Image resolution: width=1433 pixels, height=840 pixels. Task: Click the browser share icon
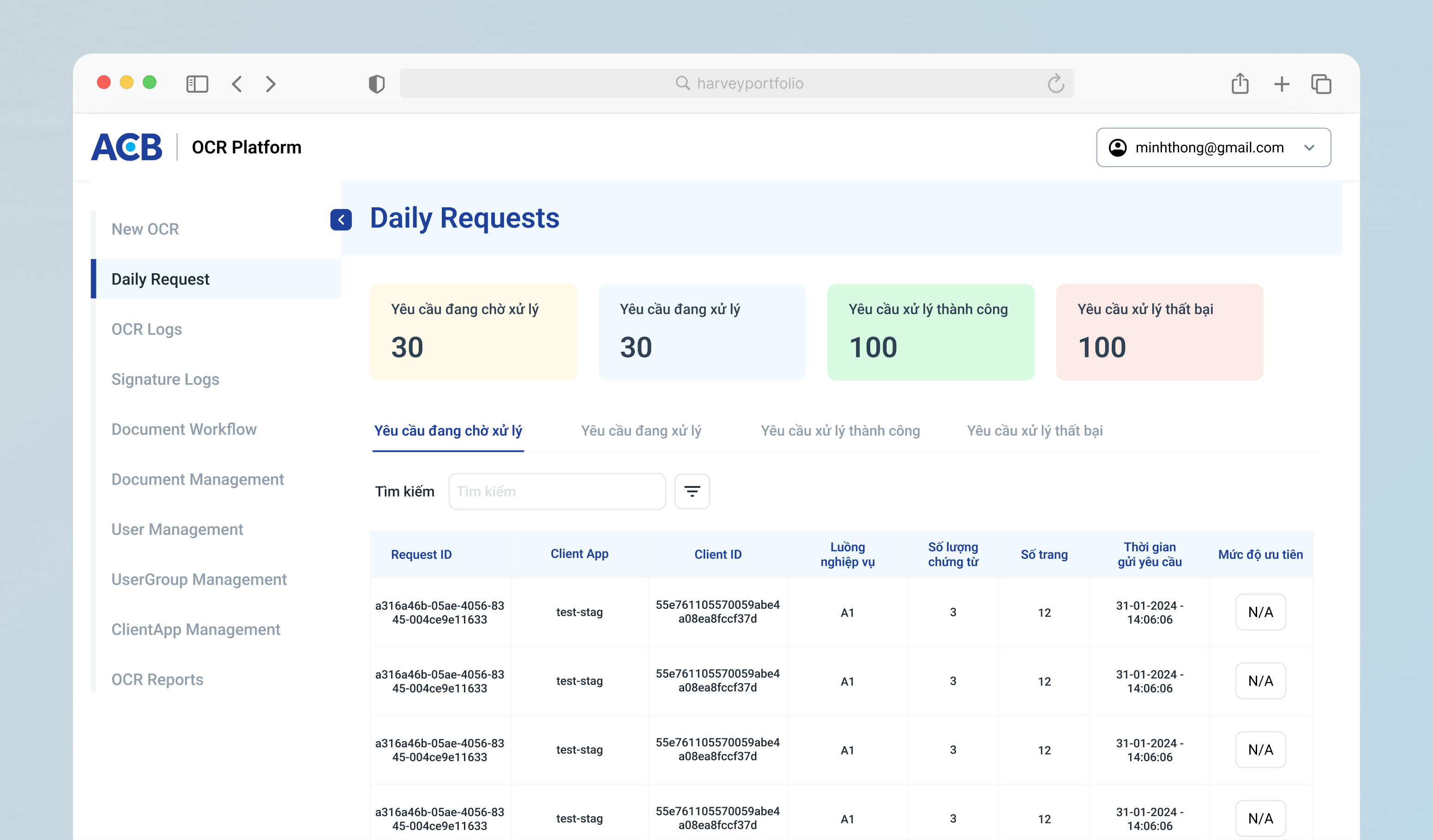pyautogui.click(x=1240, y=84)
